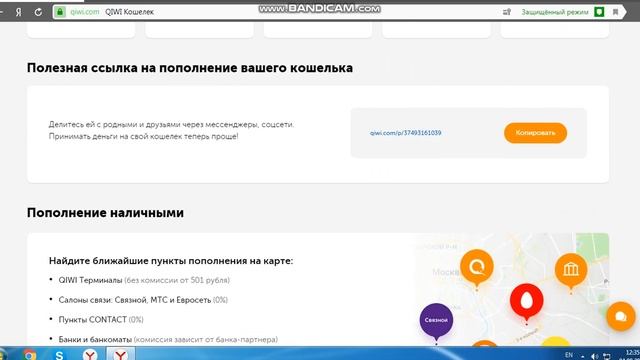This screenshot has height=360, width=640.
Task: Open Skype from the taskbar
Action: (x=59, y=355)
